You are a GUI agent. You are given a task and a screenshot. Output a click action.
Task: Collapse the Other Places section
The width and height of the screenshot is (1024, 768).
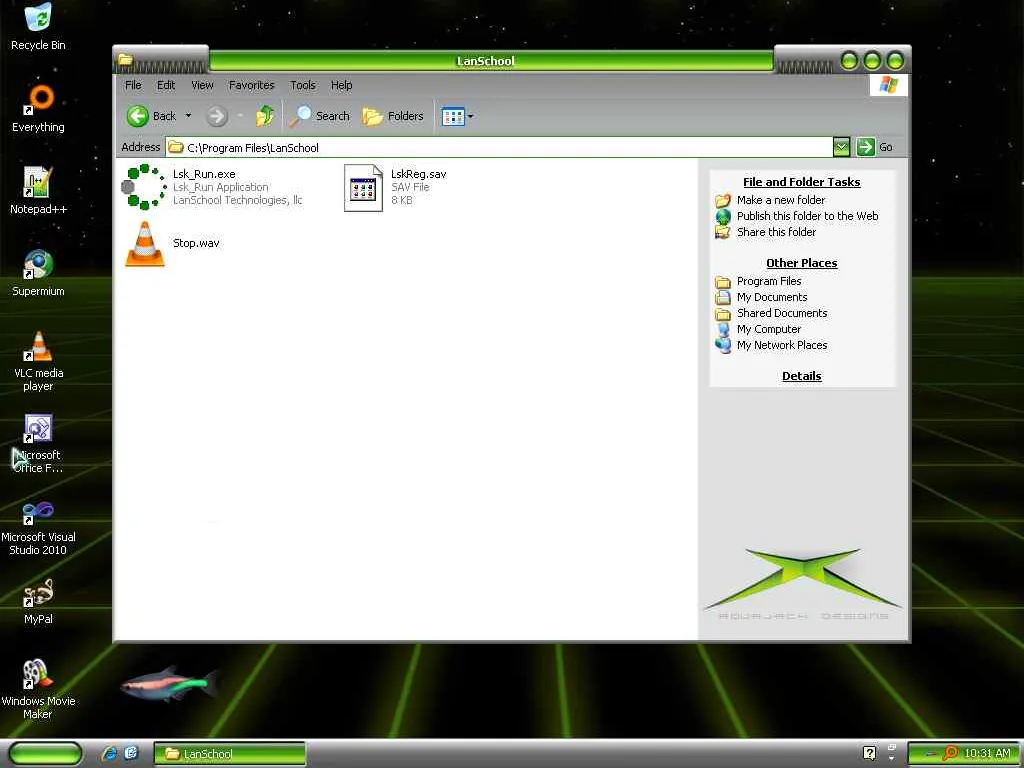click(x=801, y=263)
